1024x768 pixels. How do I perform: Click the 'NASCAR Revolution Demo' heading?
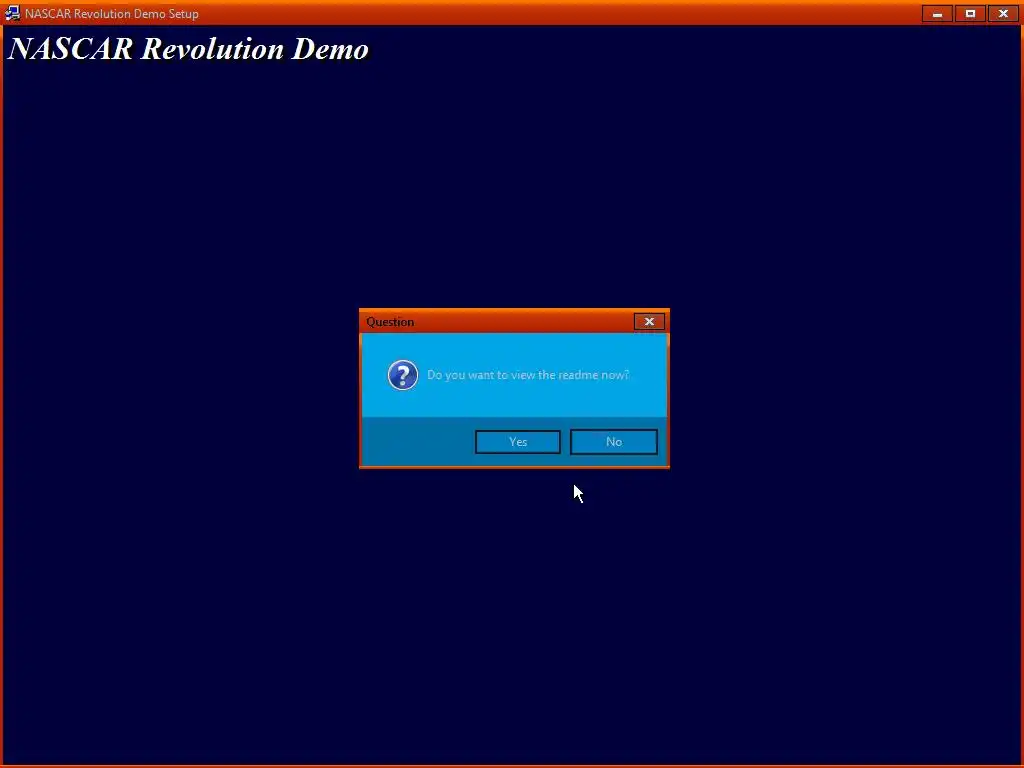(x=189, y=49)
